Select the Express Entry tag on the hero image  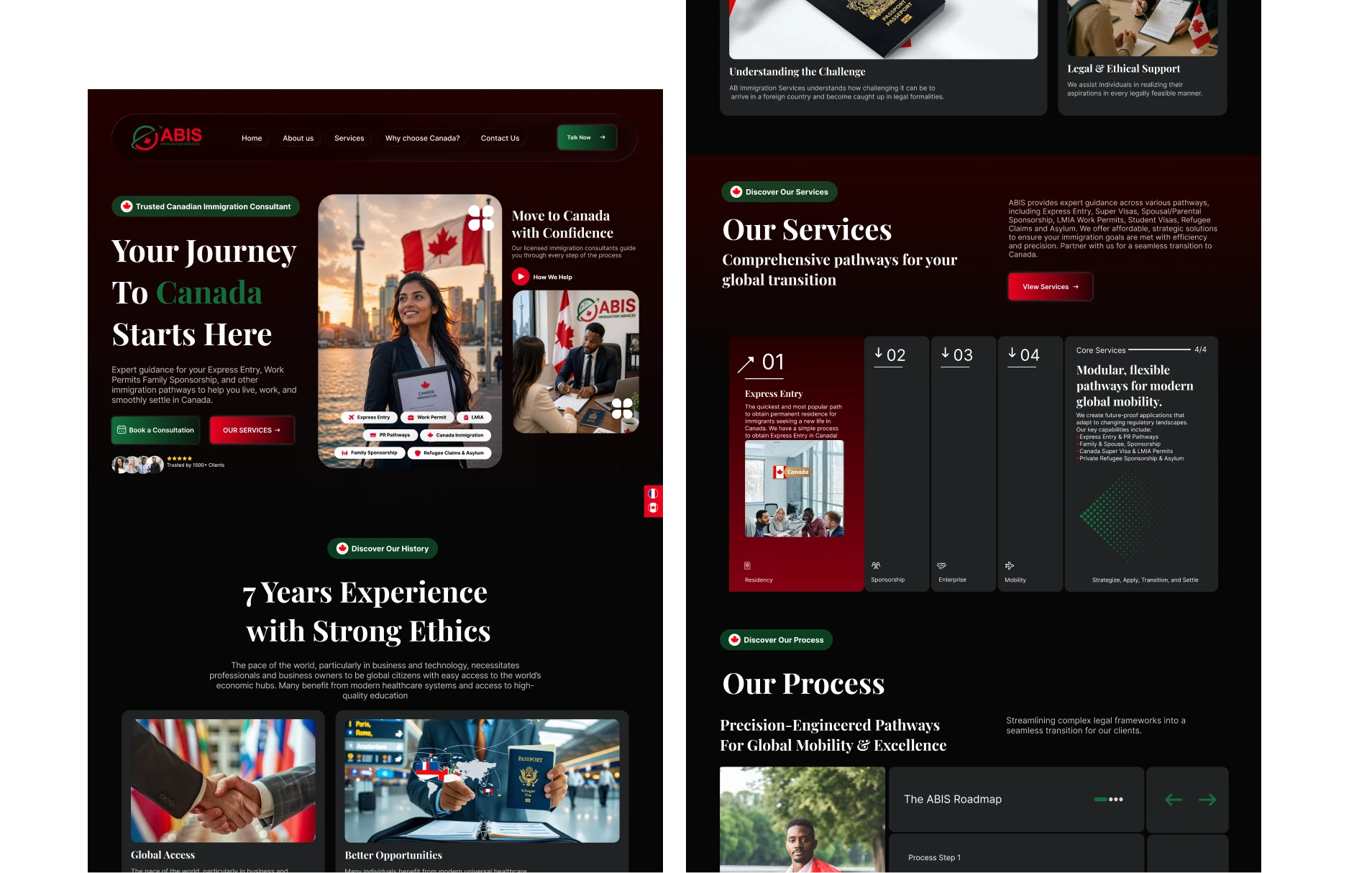coord(369,417)
